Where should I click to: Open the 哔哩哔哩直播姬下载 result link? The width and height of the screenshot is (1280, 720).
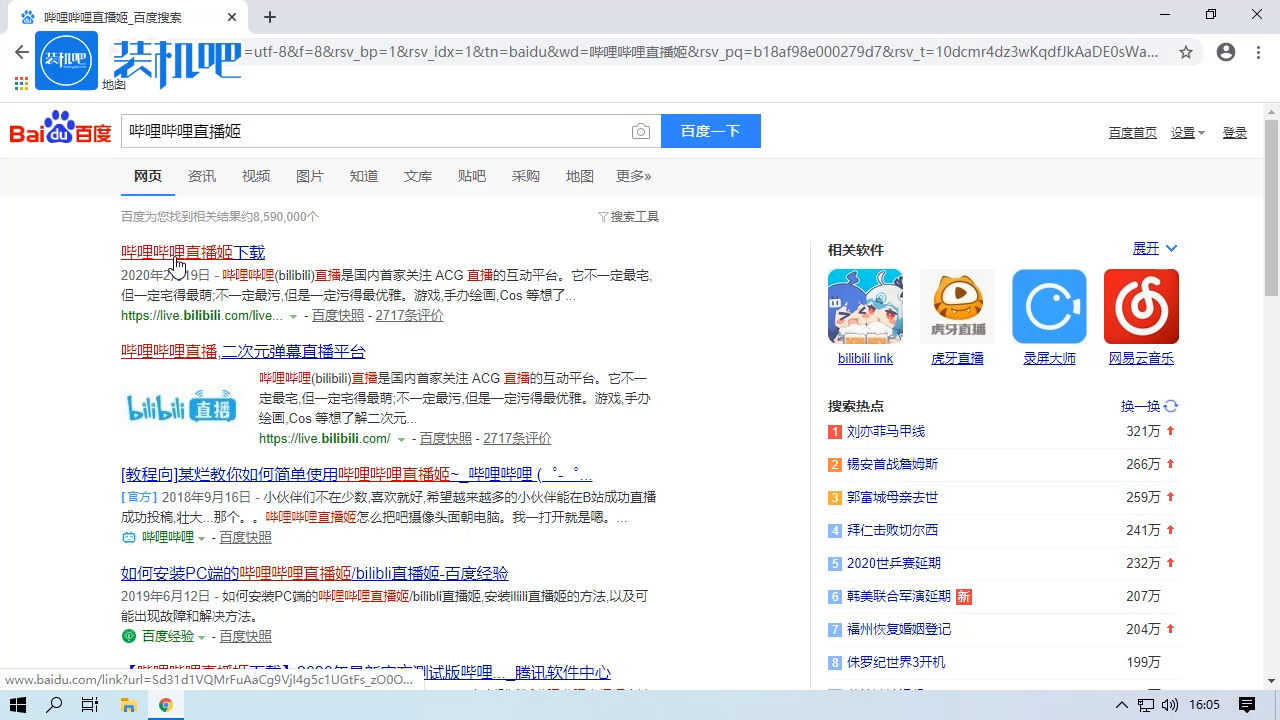coord(192,252)
